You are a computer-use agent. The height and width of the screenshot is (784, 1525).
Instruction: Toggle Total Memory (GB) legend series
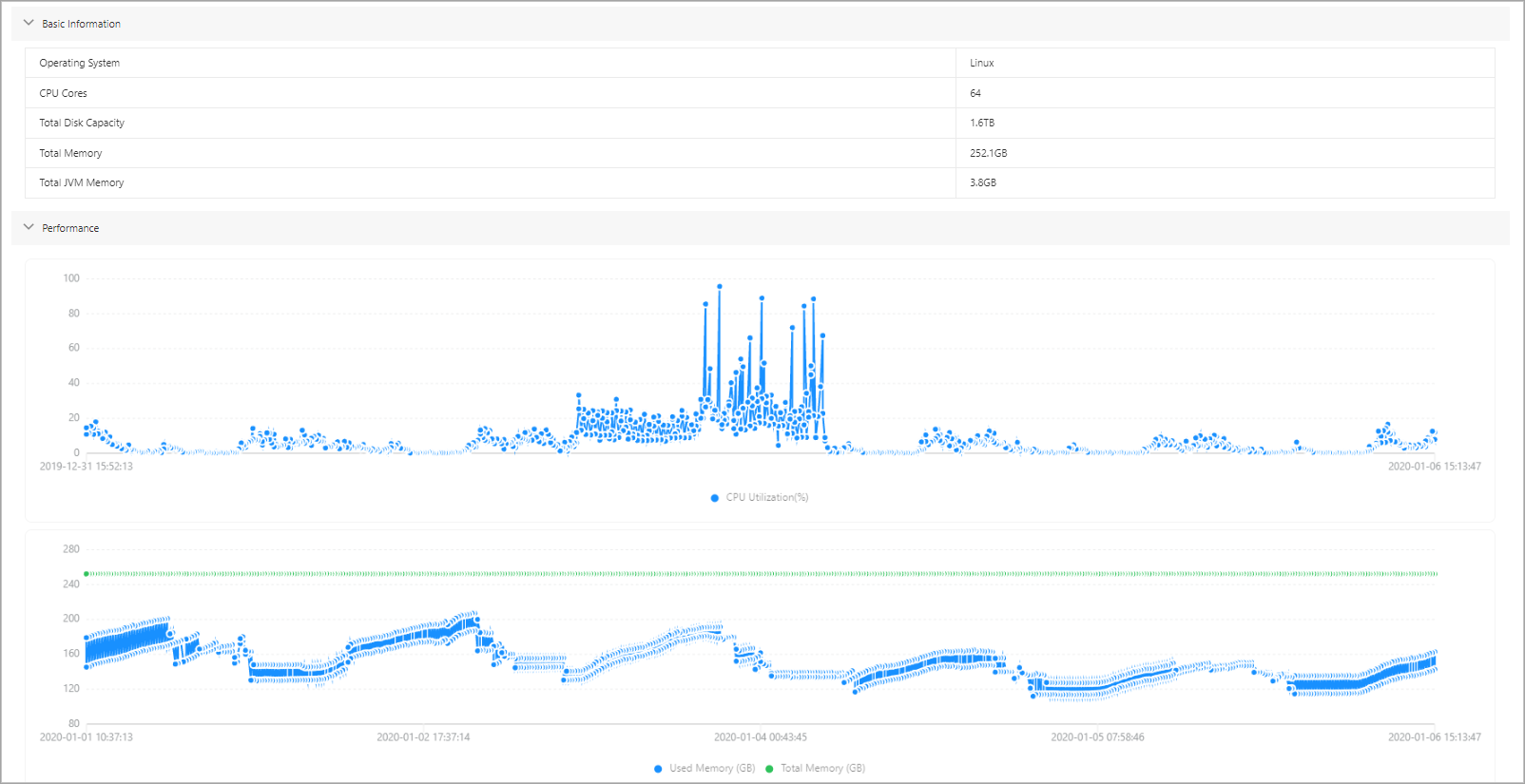[815, 768]
